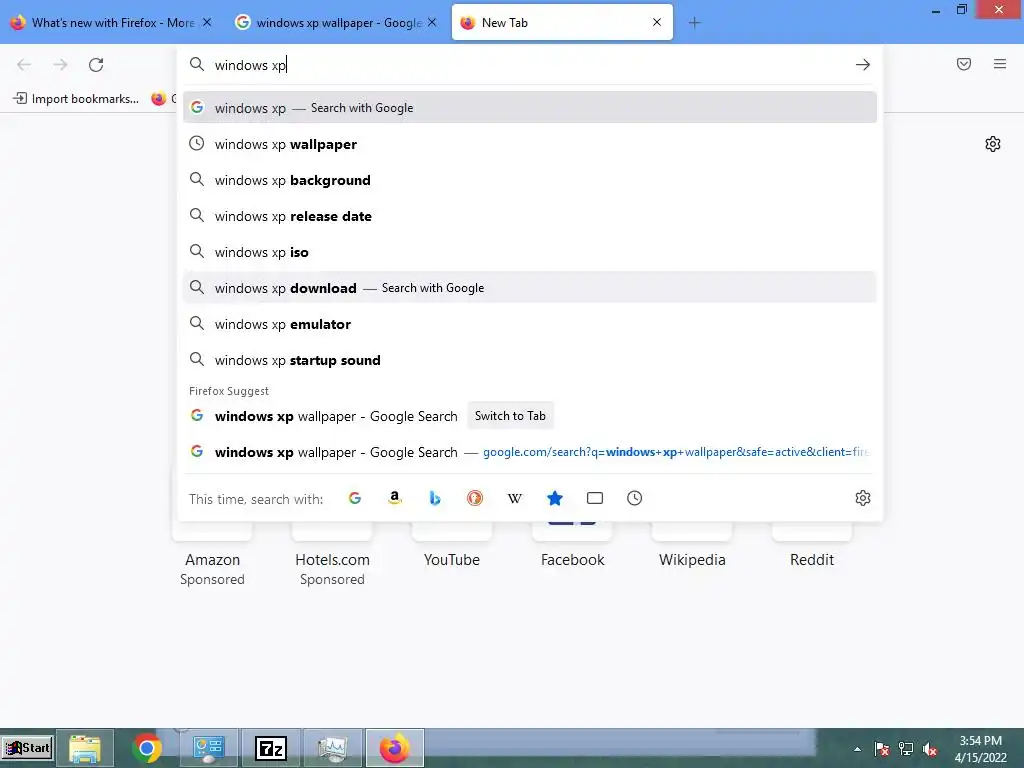Search this time with Amazon icon
This screenshot has height=768, width=1024.
[x=394, y=498]
